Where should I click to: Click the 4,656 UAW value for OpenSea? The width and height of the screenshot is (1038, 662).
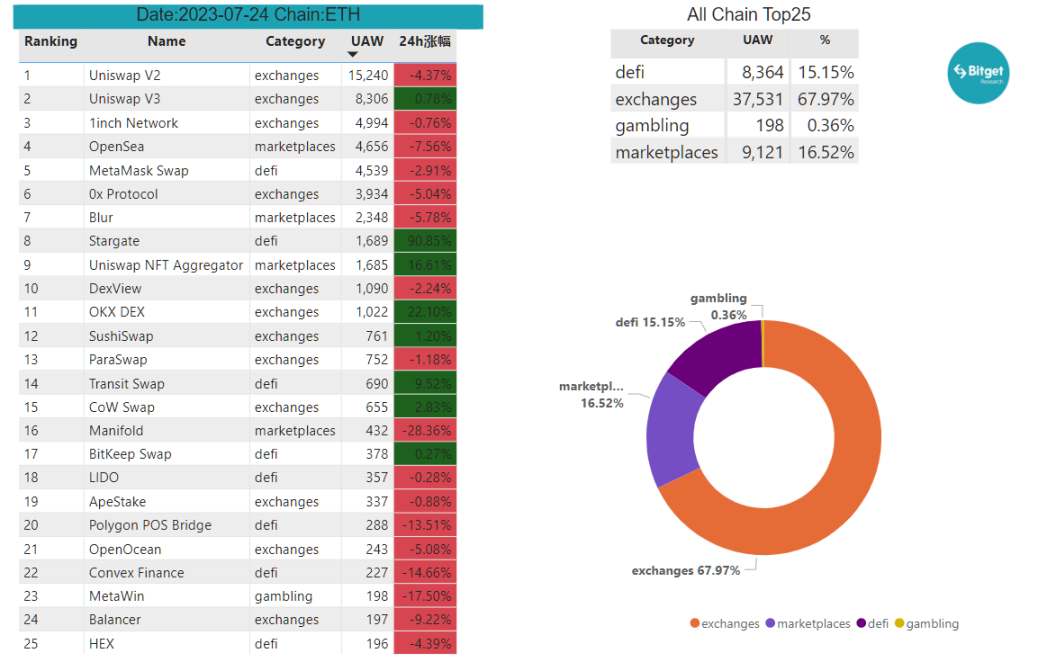[x=371, y=146]
